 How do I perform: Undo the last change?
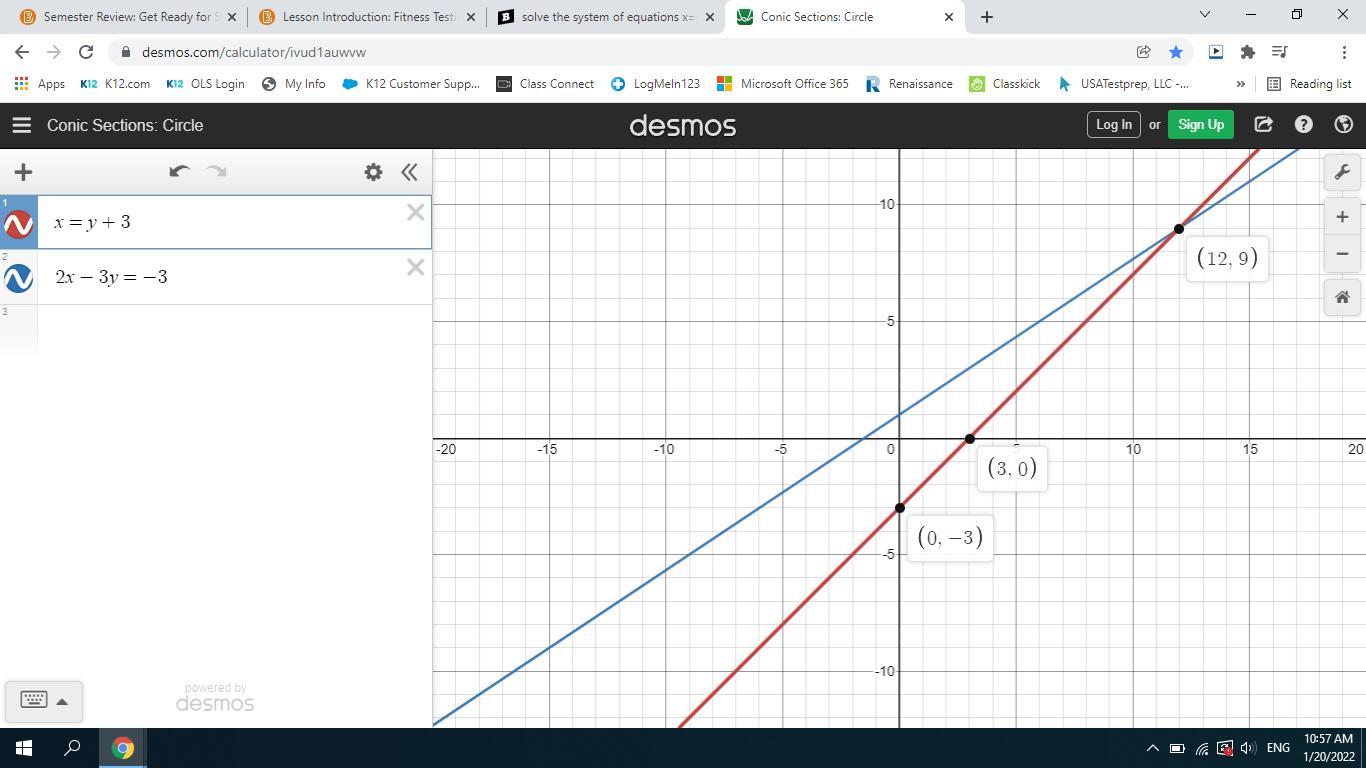[179, 172]
